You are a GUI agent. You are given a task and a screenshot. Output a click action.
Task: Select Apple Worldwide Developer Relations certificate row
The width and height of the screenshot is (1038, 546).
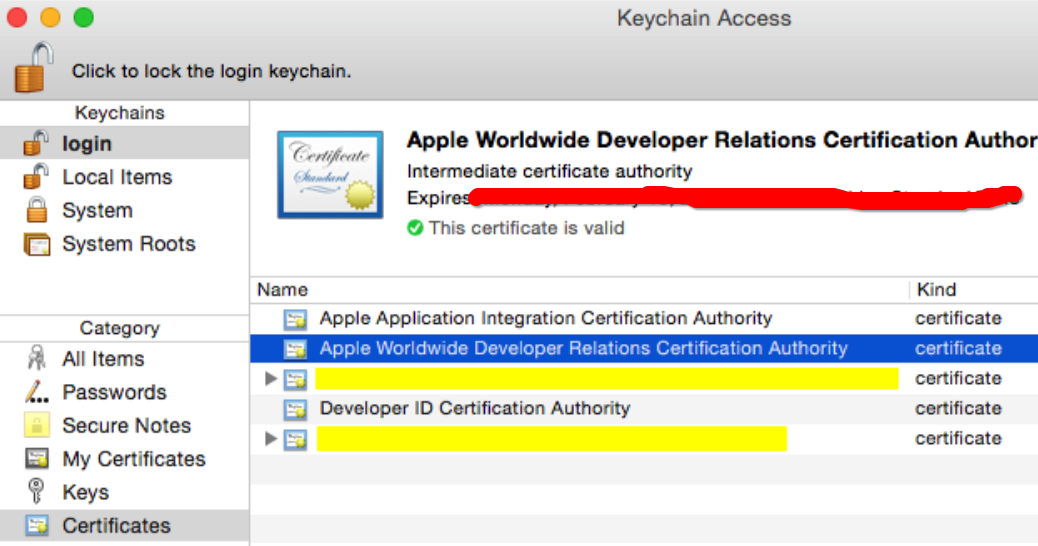click(x=583, y=348)
